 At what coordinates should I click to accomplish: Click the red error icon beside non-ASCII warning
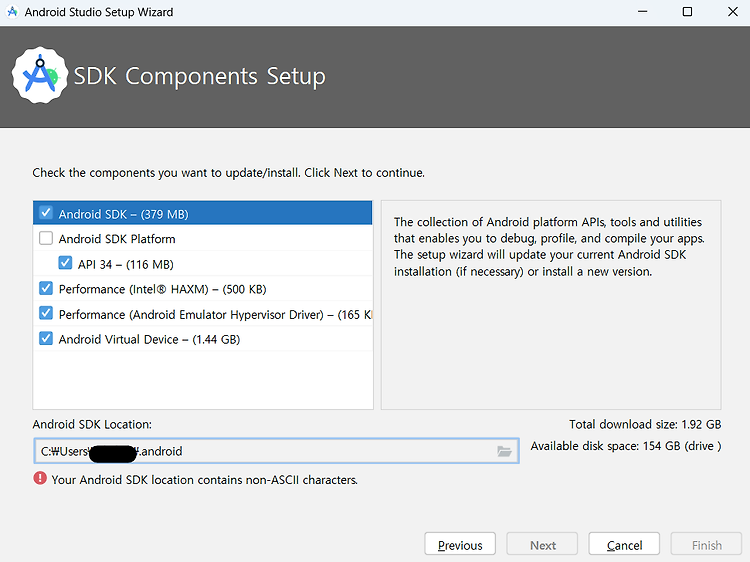click(40, 478)
